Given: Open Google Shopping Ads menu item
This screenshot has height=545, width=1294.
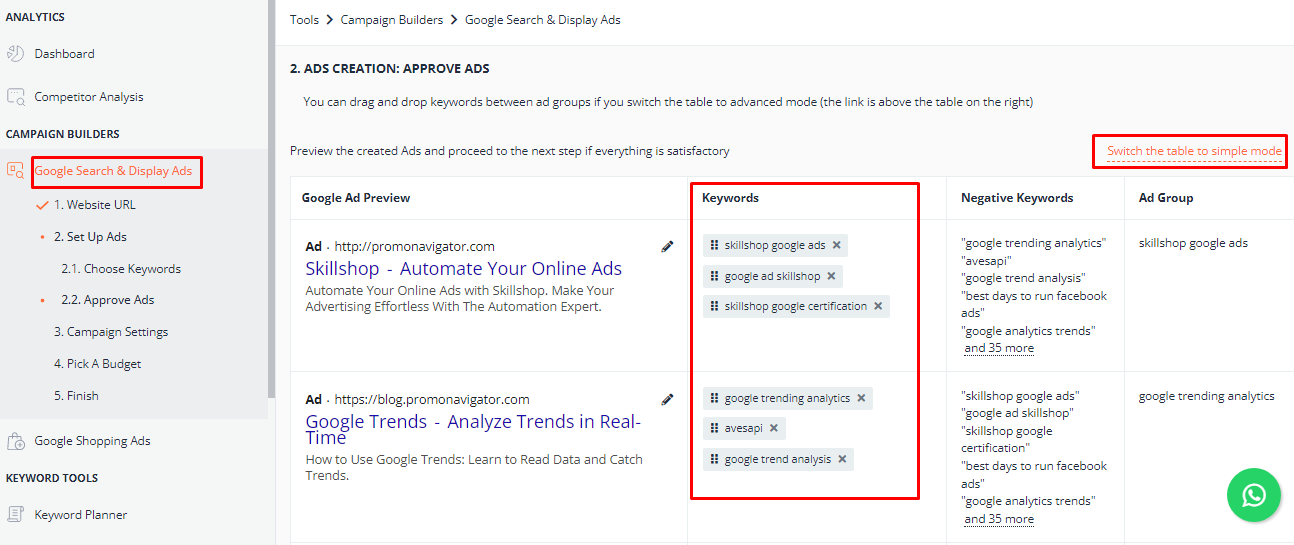Looking at the screenshot, I should (92, 441).
